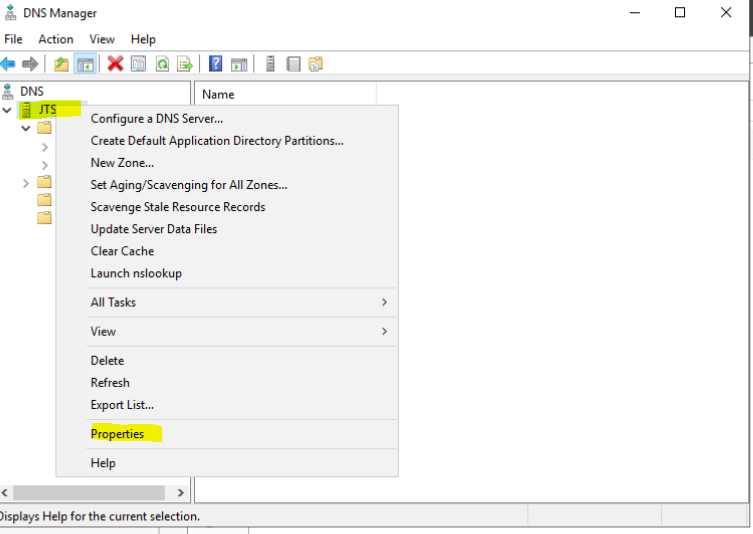
Task: Open the Help menu in menu bar
Action: (x=143, y=39)
